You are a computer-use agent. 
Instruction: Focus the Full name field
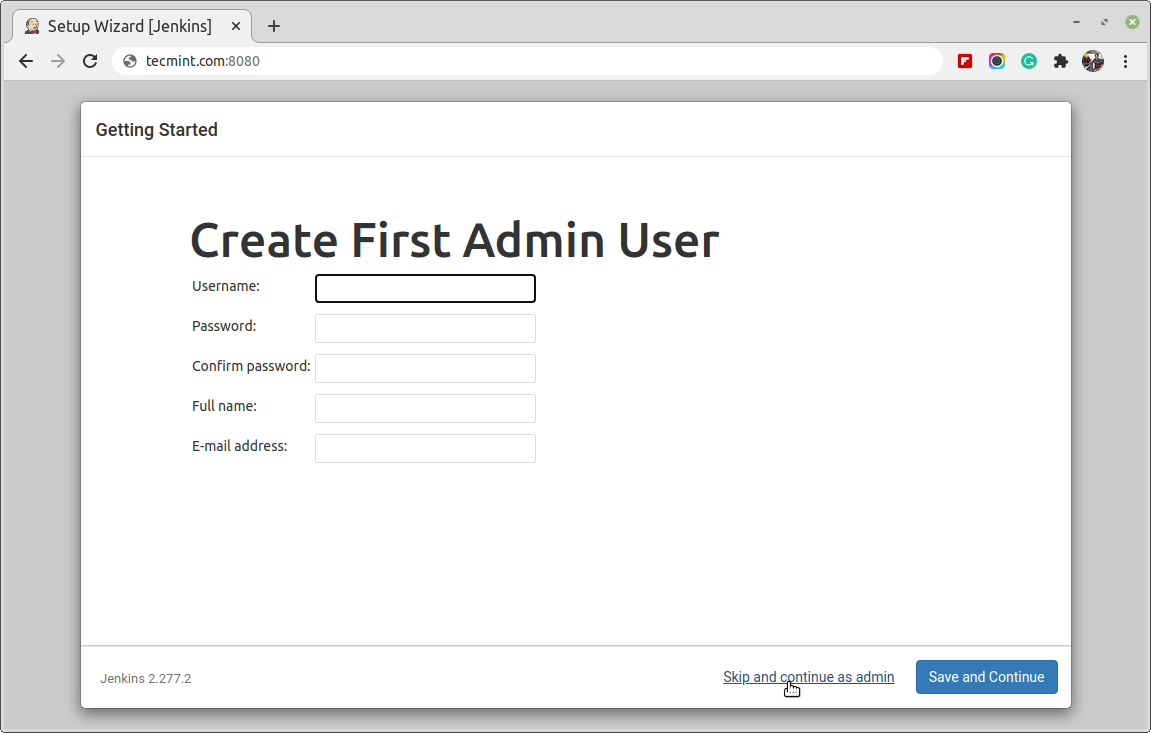click(425, 408)
